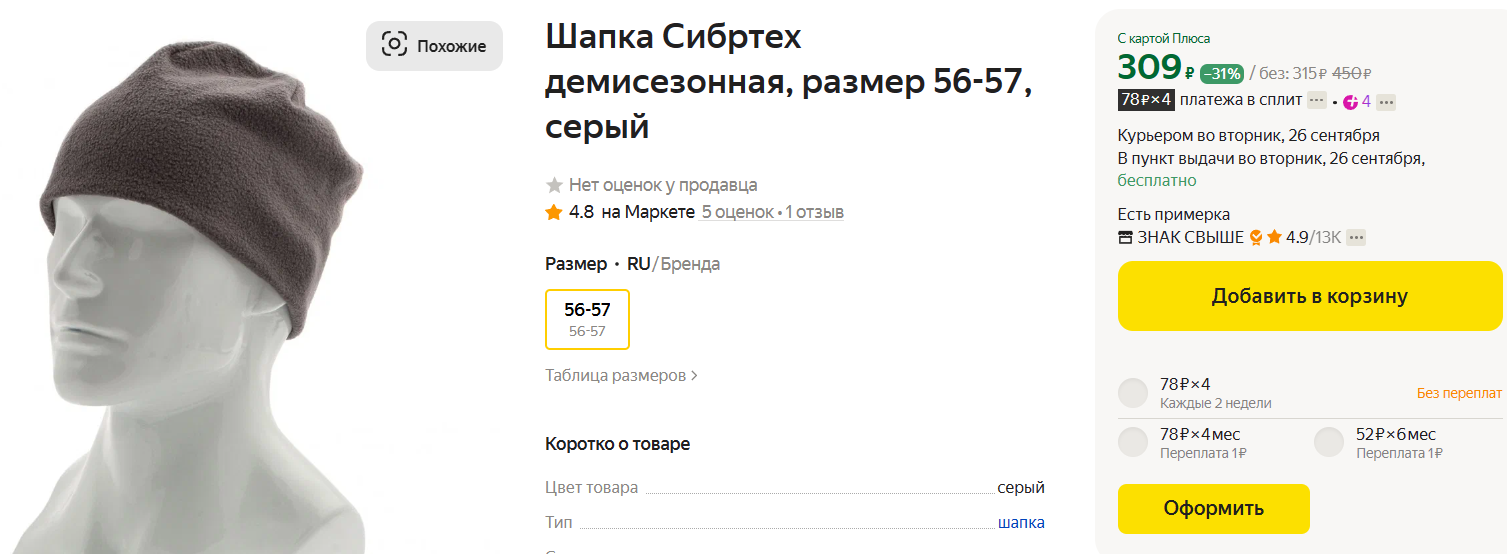Open the Plus points ellipsis button
Image resolution: width=1507 pixels, height=554 pixels.
coord(1386,102)
